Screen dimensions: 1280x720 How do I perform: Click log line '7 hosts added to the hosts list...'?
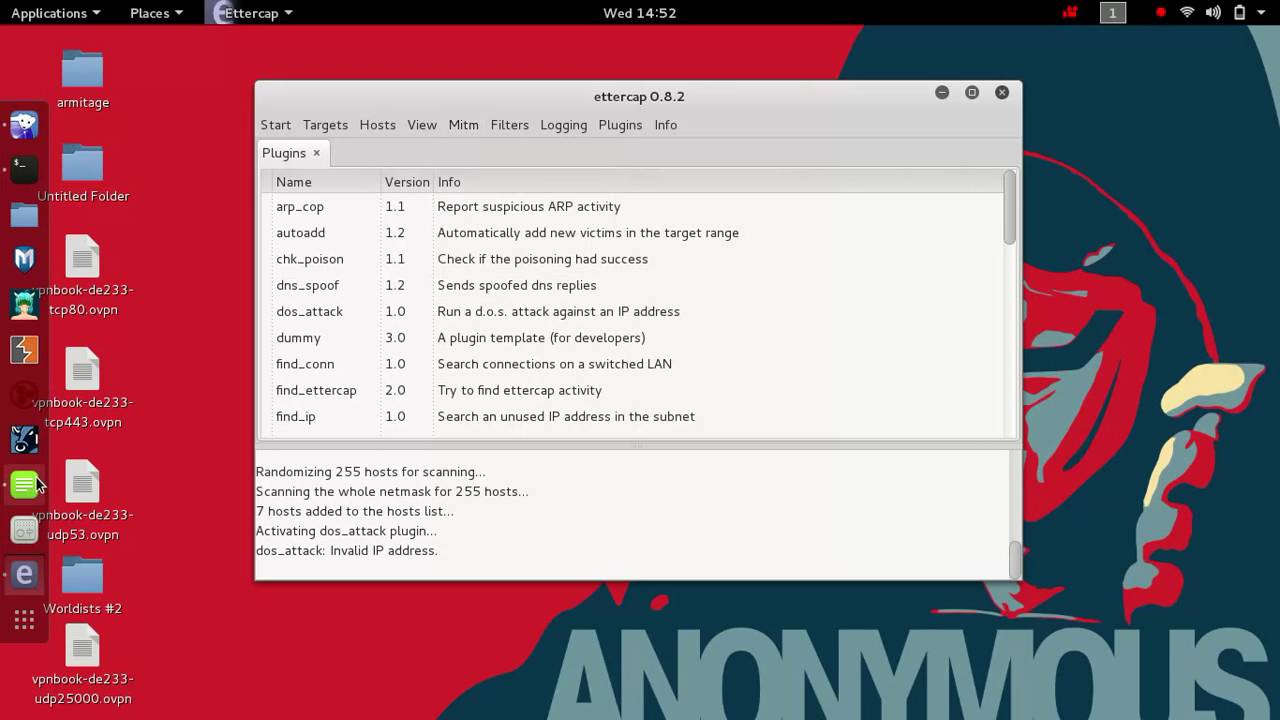click(355, 511)
